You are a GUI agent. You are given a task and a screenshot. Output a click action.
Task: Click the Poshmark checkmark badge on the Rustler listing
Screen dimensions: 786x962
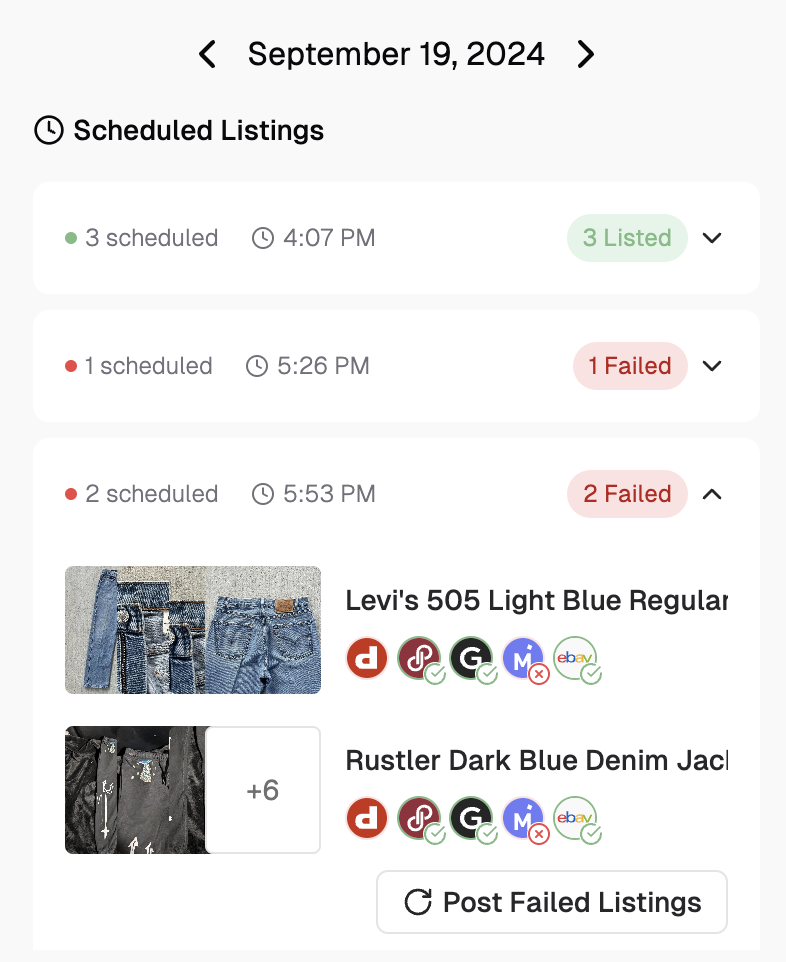434,833
